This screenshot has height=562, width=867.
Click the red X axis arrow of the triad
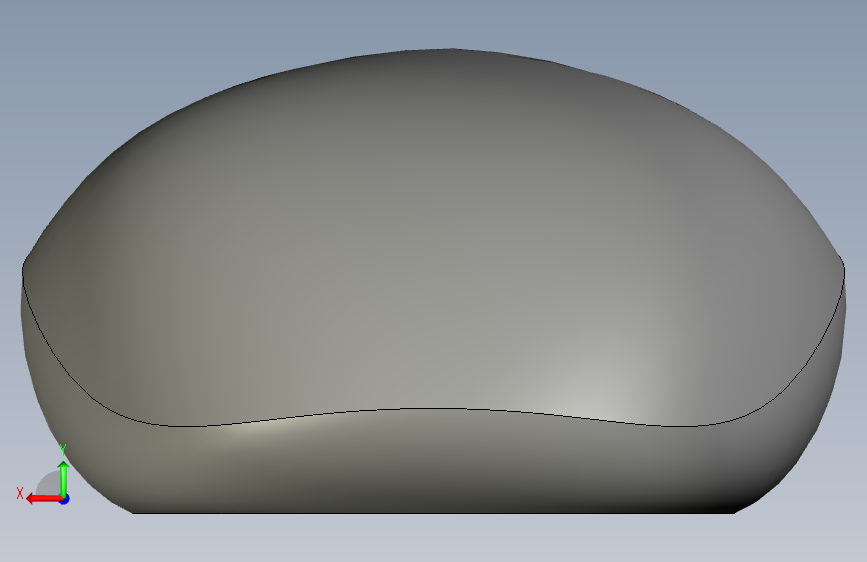point(43,499)
